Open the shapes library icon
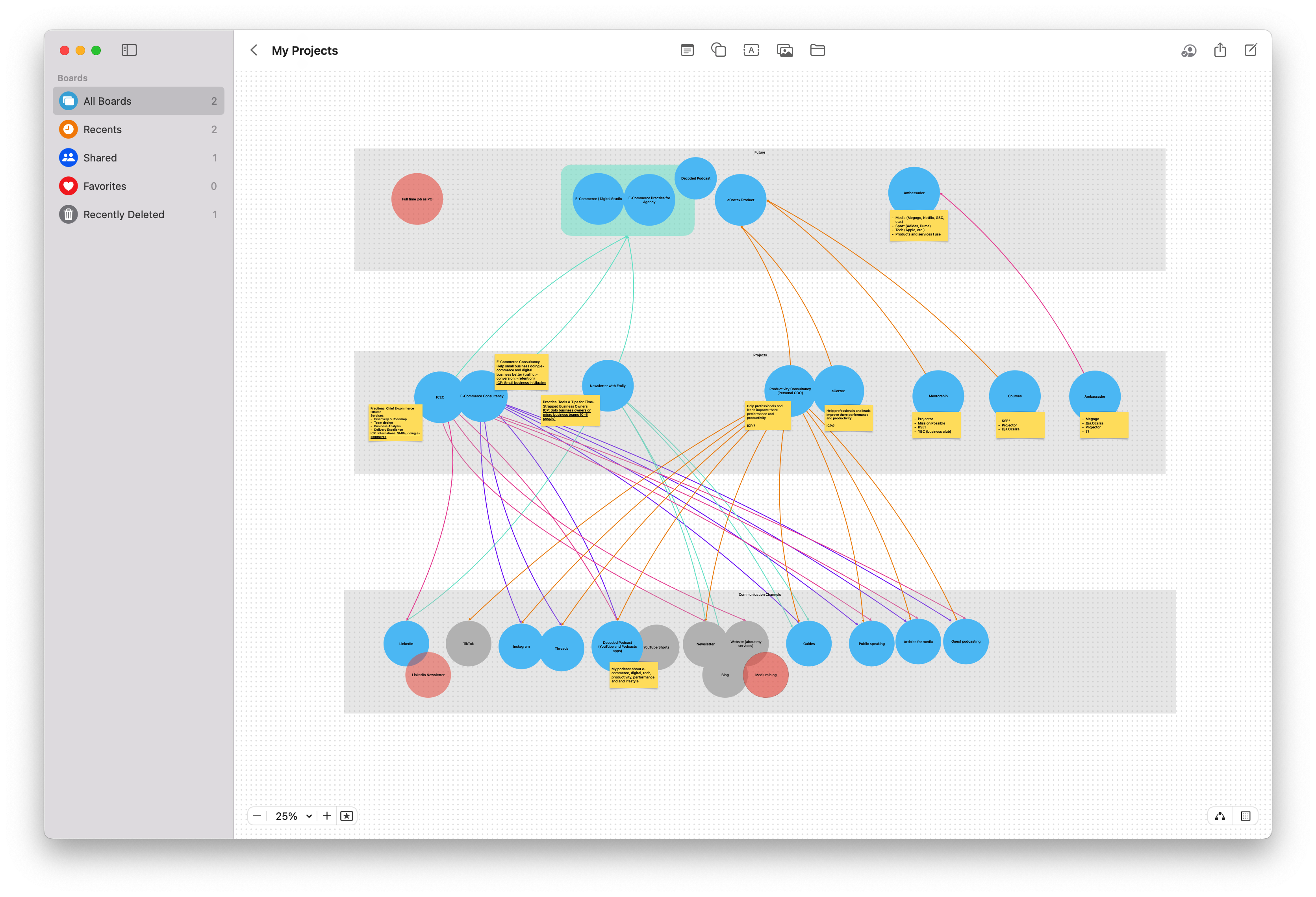The image size is (1316, 897). 719,50
